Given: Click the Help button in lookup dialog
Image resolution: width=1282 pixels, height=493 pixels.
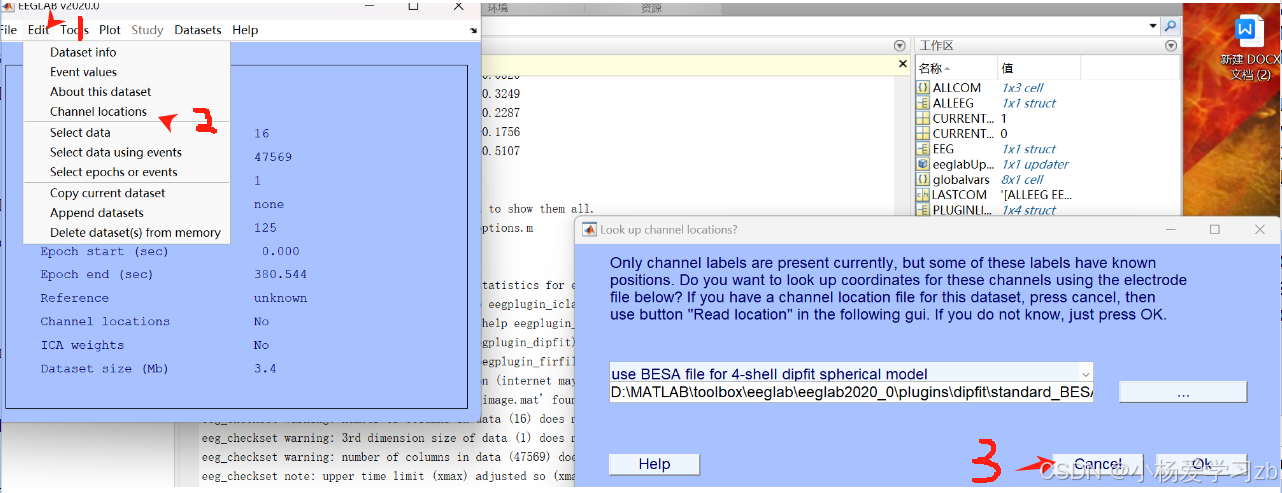Looking at the screenshot, I should [x=654, y=464].
